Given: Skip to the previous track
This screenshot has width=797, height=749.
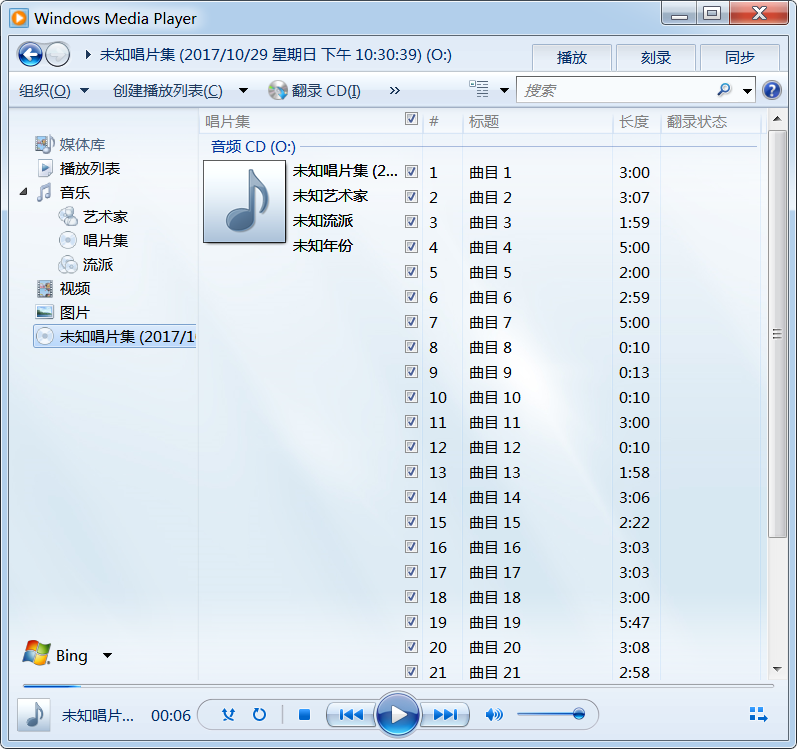Looking at the screenshot, I should point(351,715).
